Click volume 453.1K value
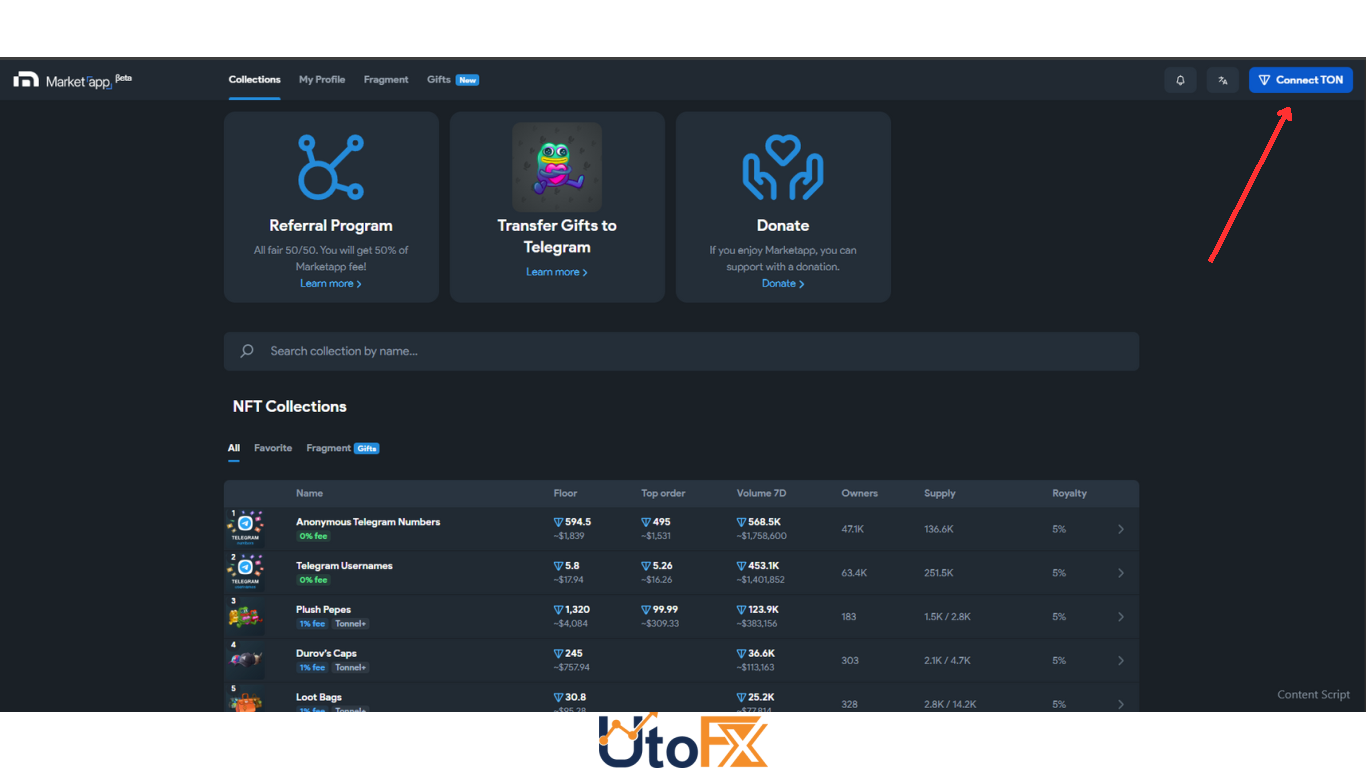This screenshot has height=768, width=1366. click(x=758, y=566)
